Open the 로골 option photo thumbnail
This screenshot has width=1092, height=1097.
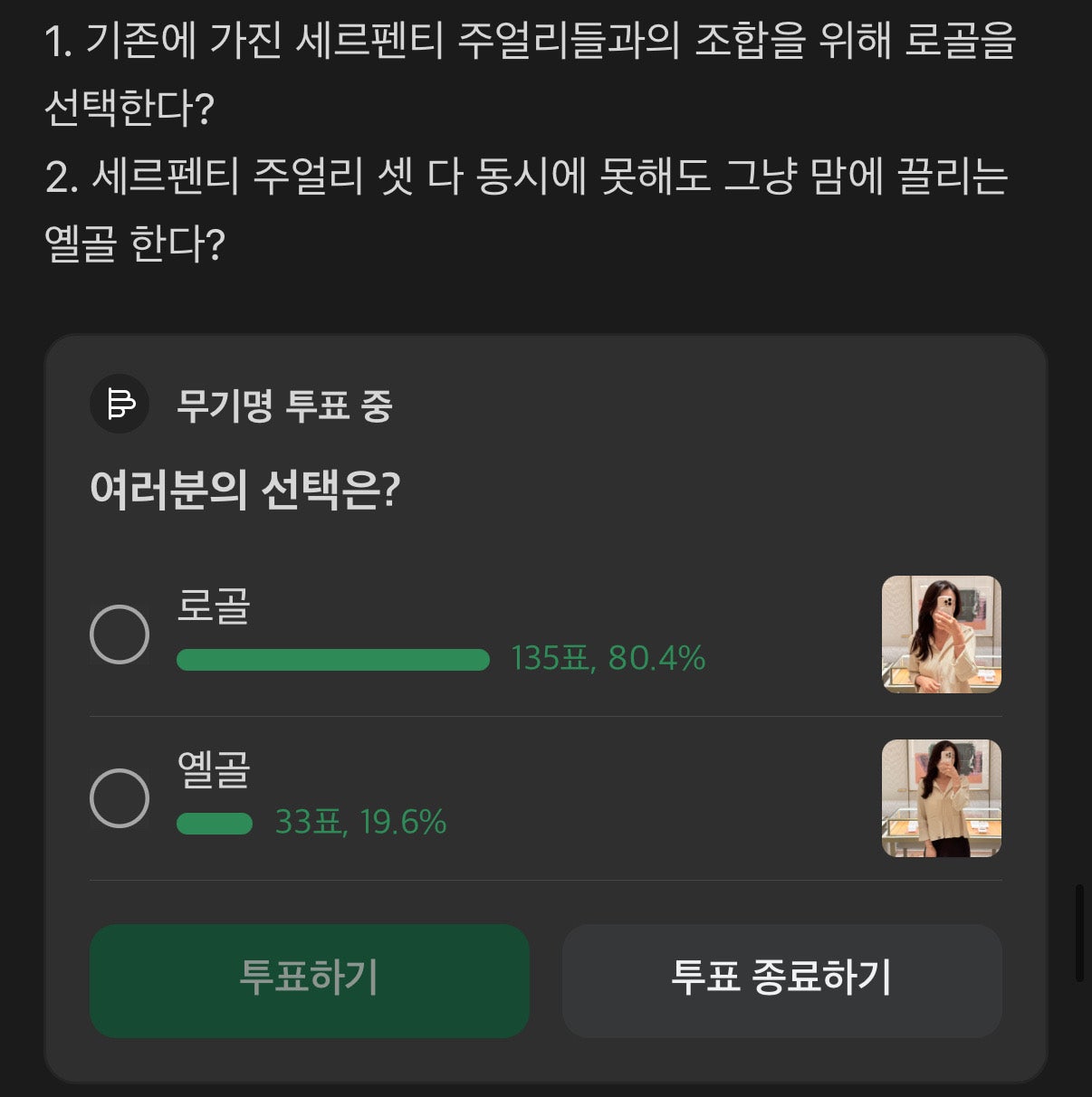tap(941, 634)
